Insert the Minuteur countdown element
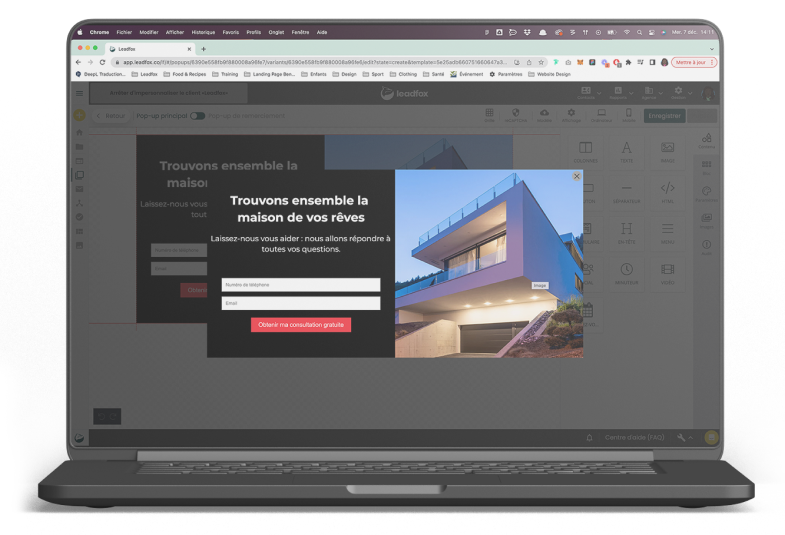 pyautogui.click(x=626, y=274)
